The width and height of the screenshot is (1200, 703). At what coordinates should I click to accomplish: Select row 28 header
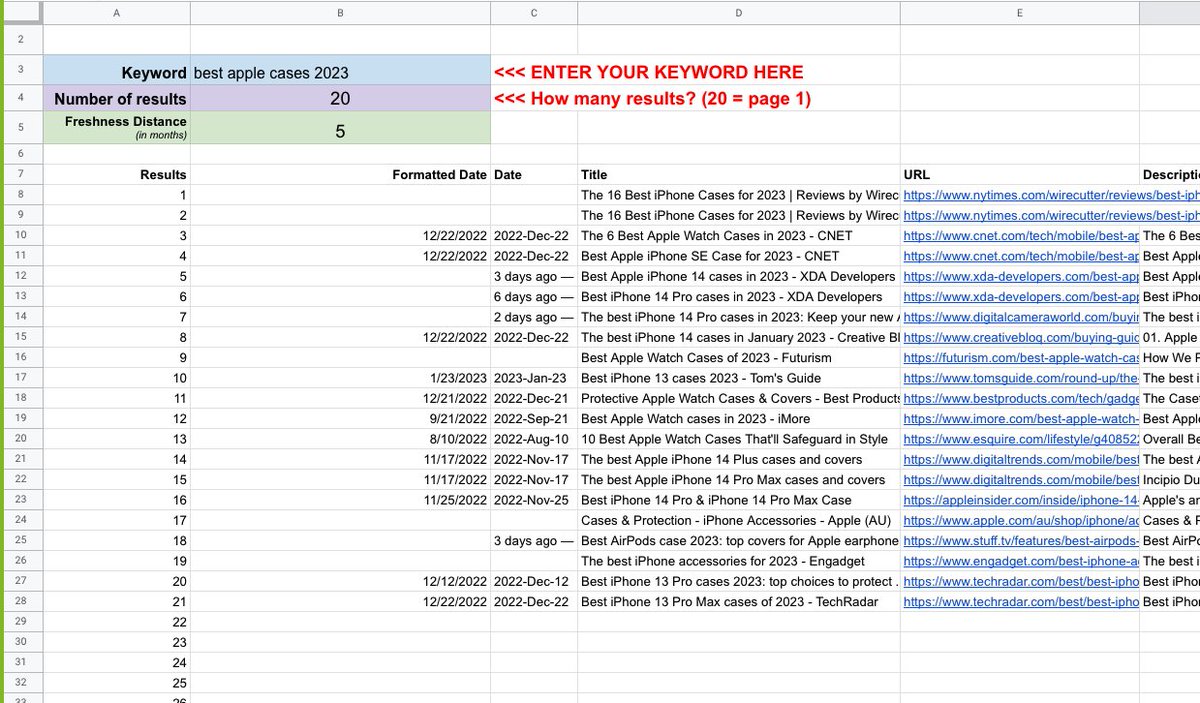point(22,601)
